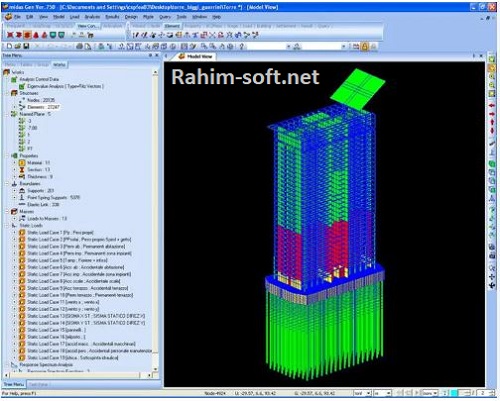Click the red right arrow in right toolbar
Screen dimensions: 500x401
(x=492, y=114)
